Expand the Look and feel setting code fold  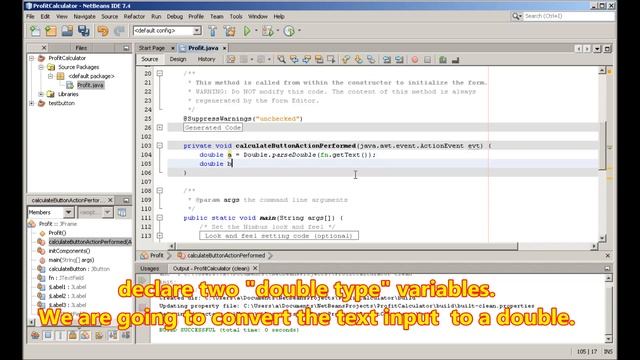(x=160, y=236)
